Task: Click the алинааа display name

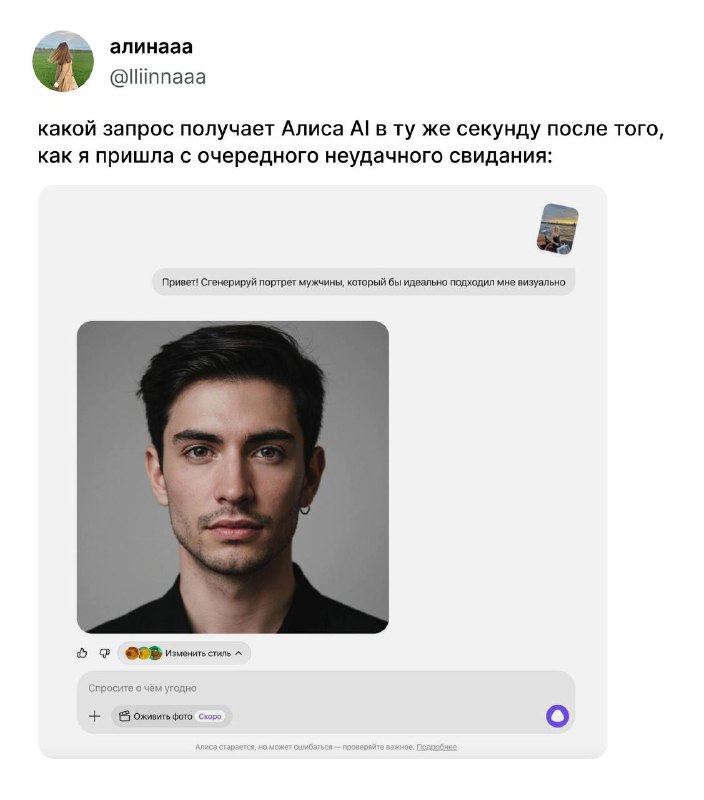Action: (x=152, y=46)
